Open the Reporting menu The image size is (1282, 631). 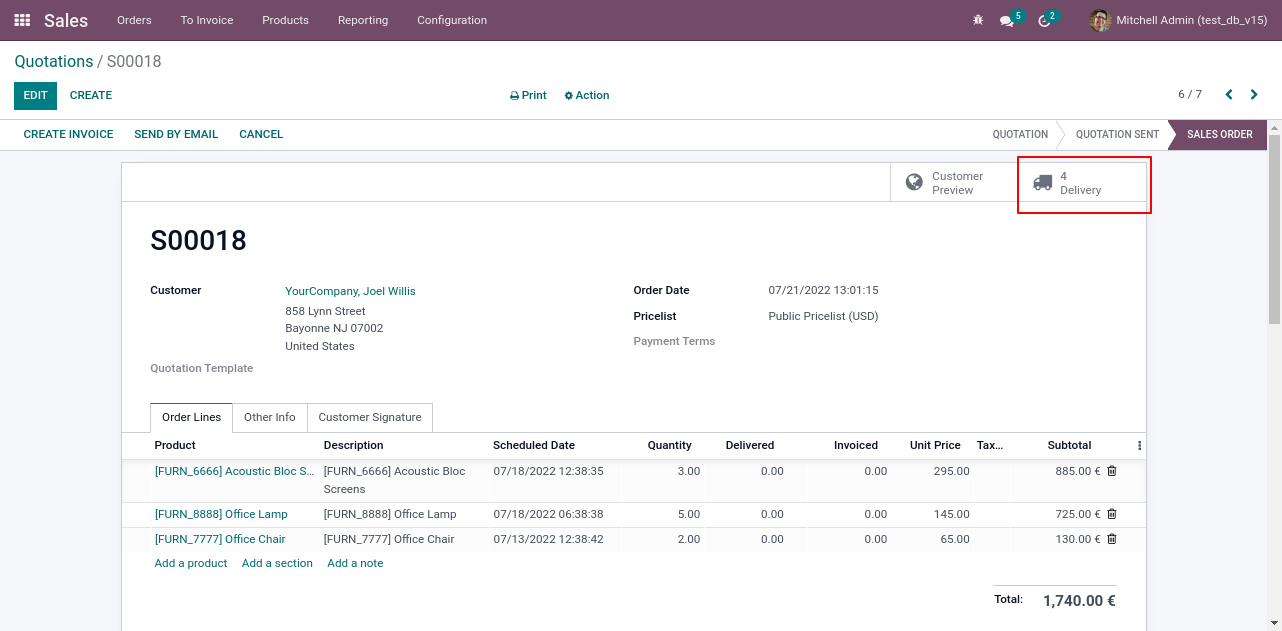363,20
